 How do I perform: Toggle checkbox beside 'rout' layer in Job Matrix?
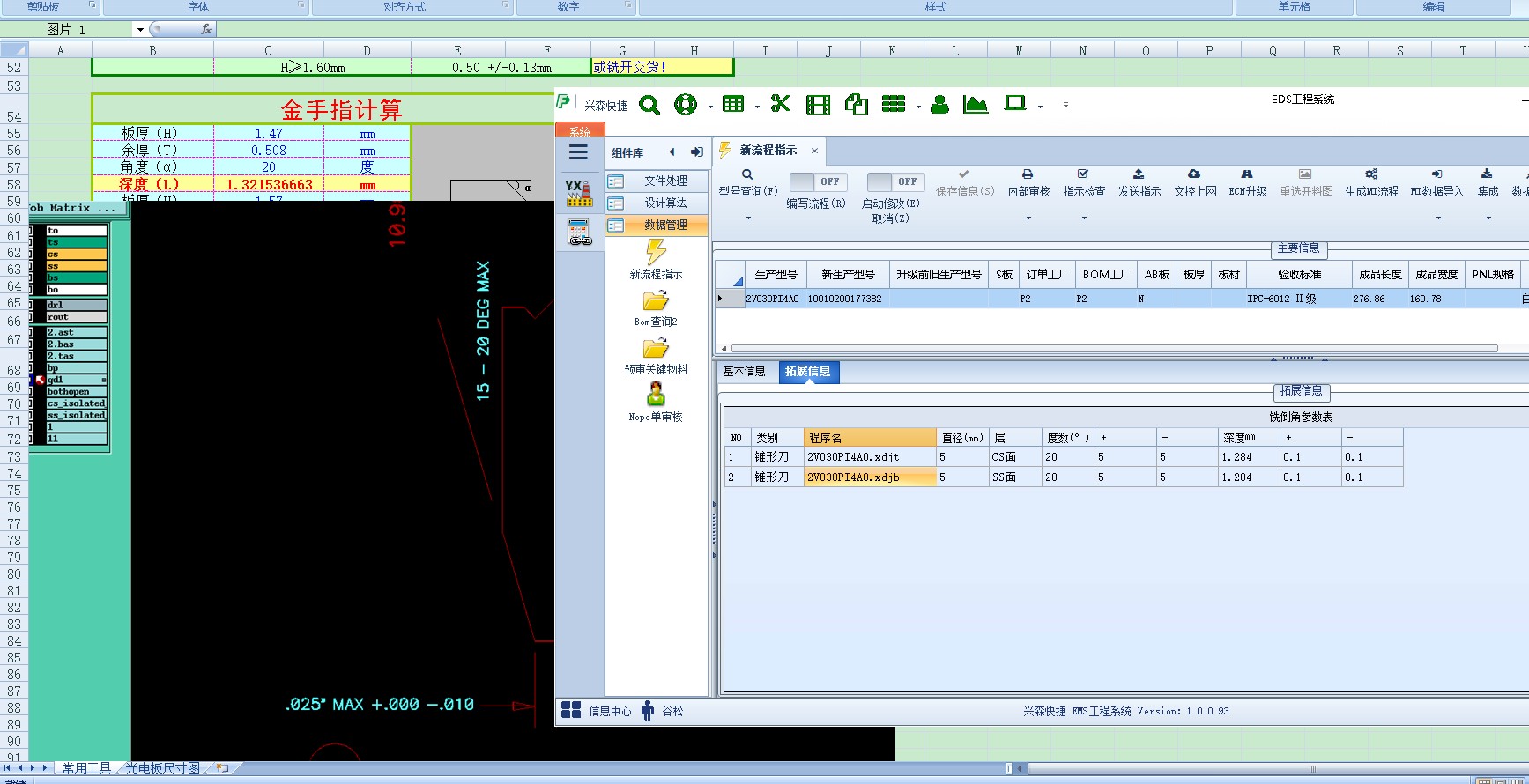coord(32,316)
